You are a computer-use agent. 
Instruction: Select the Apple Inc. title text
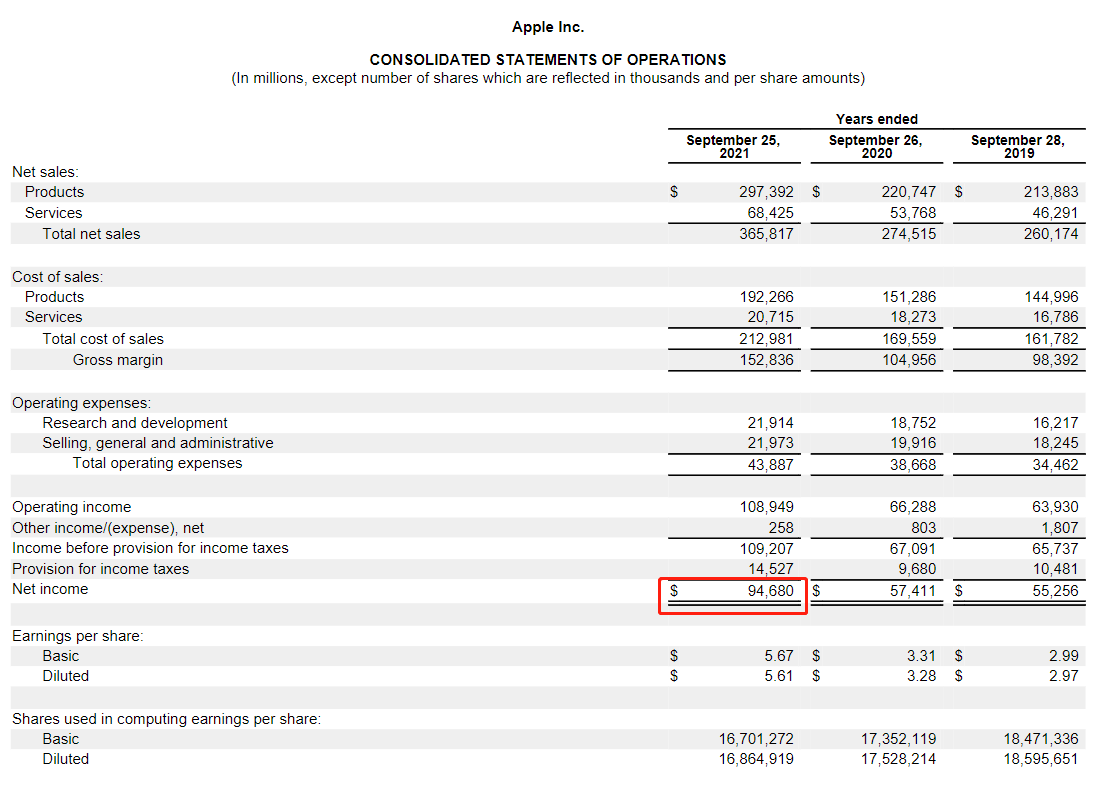click(548, 27)
